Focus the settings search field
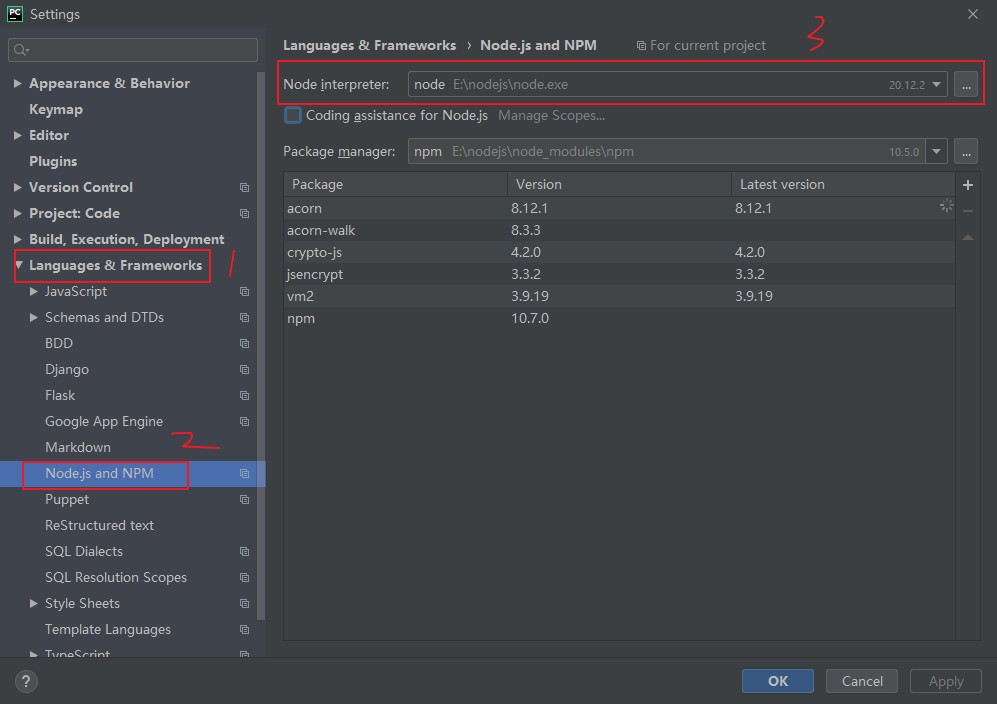This screenshot has width=997, height=704. [x=133, y=50]
